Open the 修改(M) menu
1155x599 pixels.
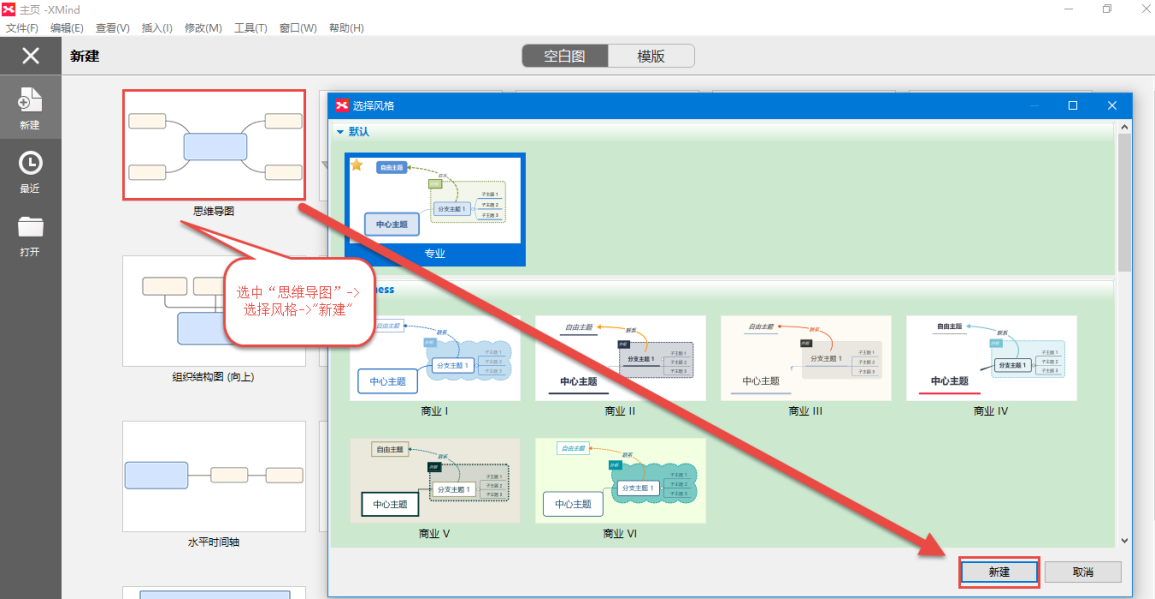click(203, 28)
